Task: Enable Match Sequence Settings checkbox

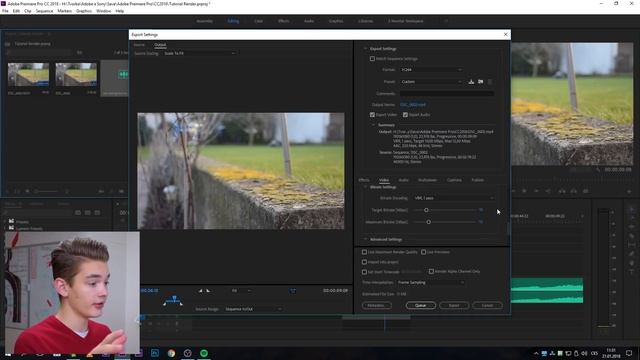Action: [x=372, y=59]
